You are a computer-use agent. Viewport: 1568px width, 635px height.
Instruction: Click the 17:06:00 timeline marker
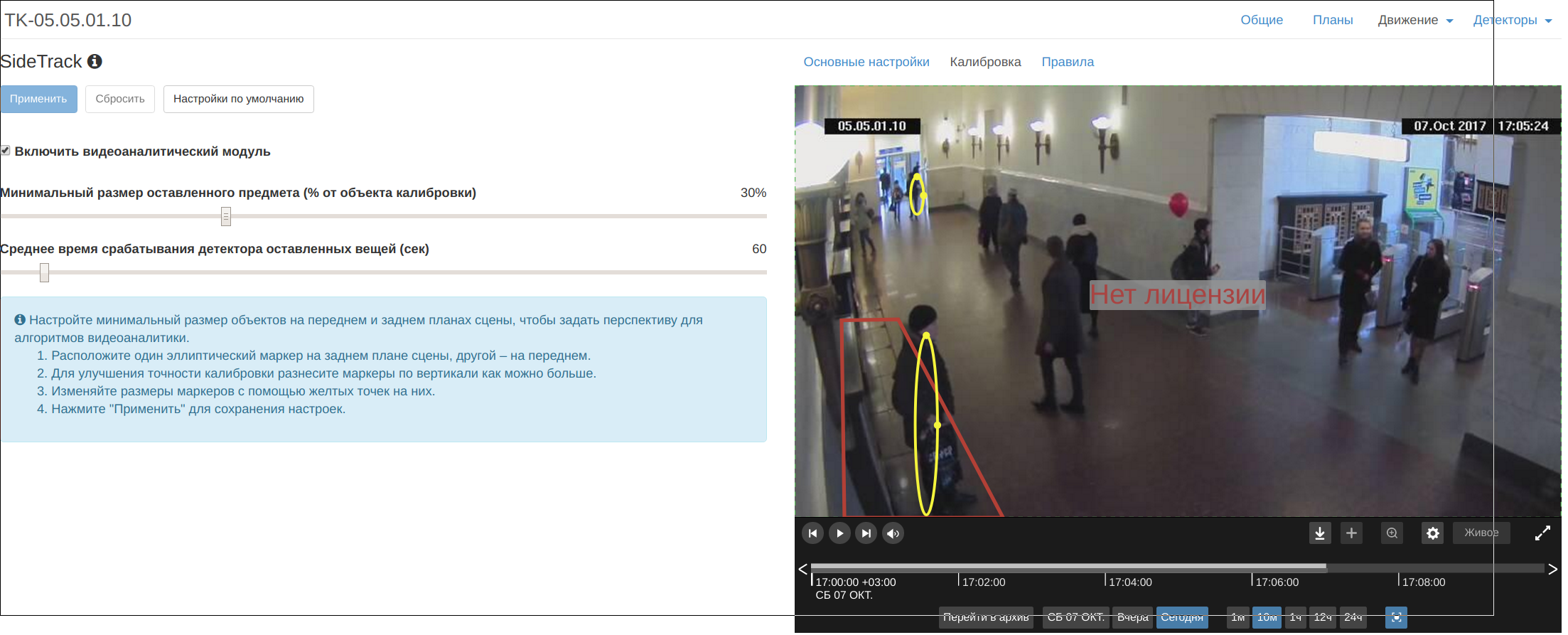1277,582
